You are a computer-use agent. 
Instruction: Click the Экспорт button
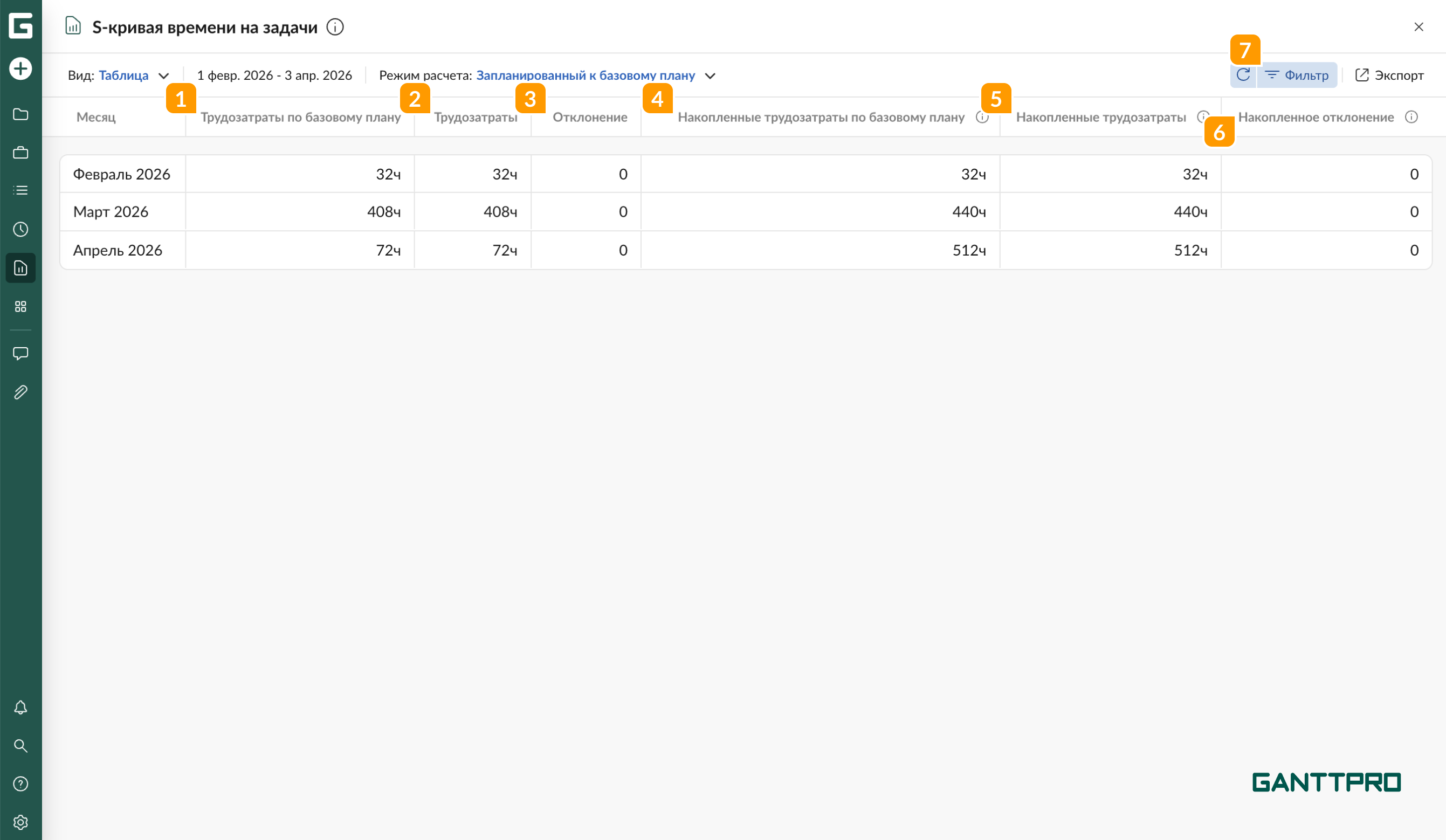pyautogui.click(x=1389, y=75)
